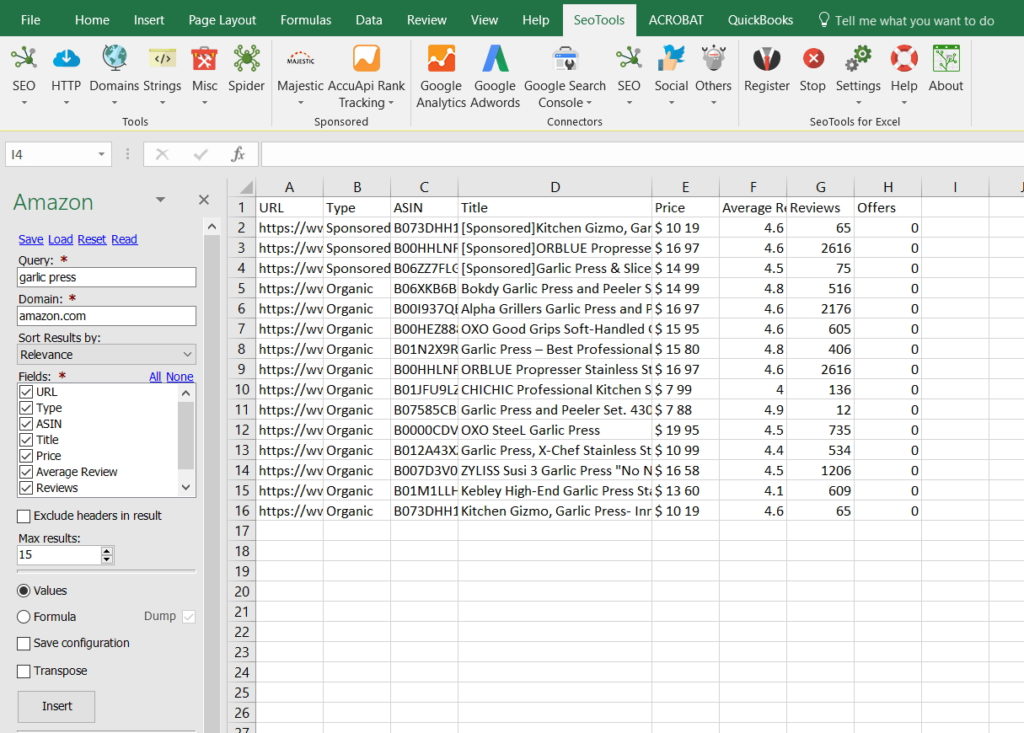Viewport: 1024px width, 733px height.
Task: Click the Register icon
Action: coord(767,58)
